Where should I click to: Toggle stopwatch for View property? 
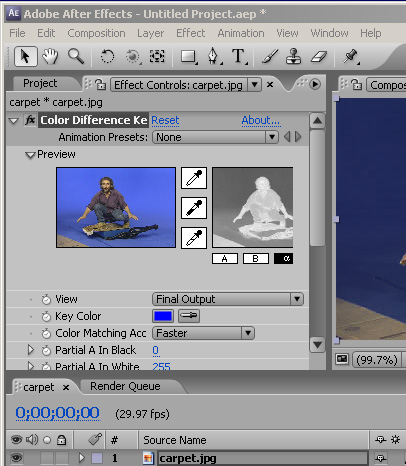click(46, 299)
